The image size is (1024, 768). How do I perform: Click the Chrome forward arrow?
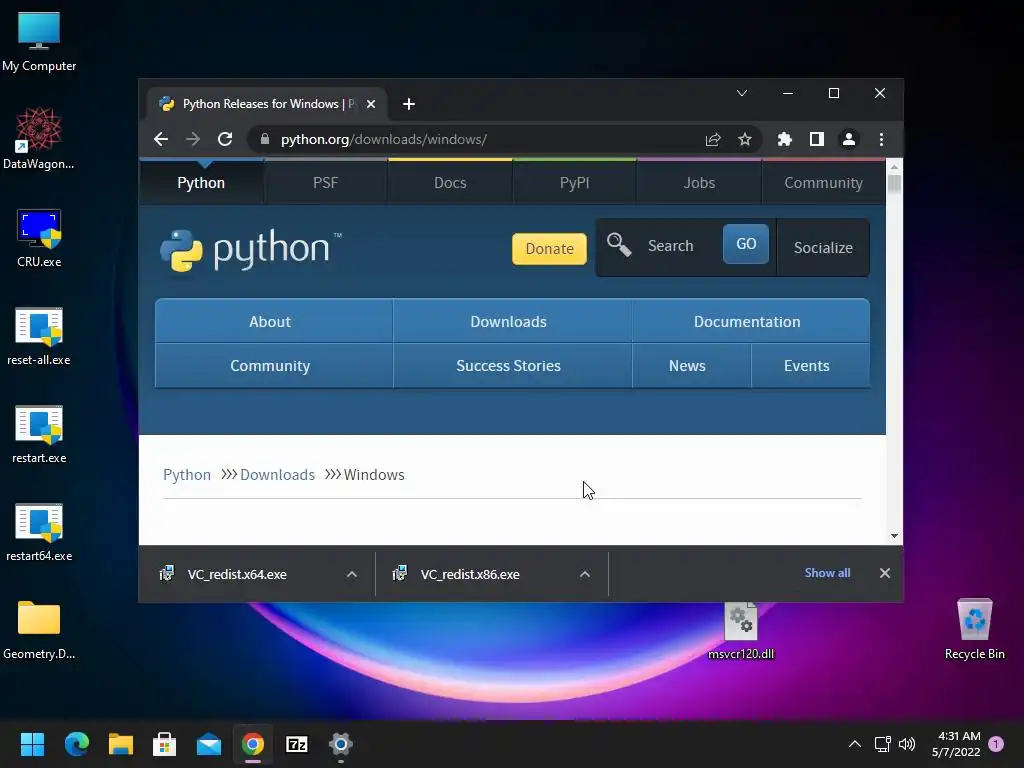point(193,139)
